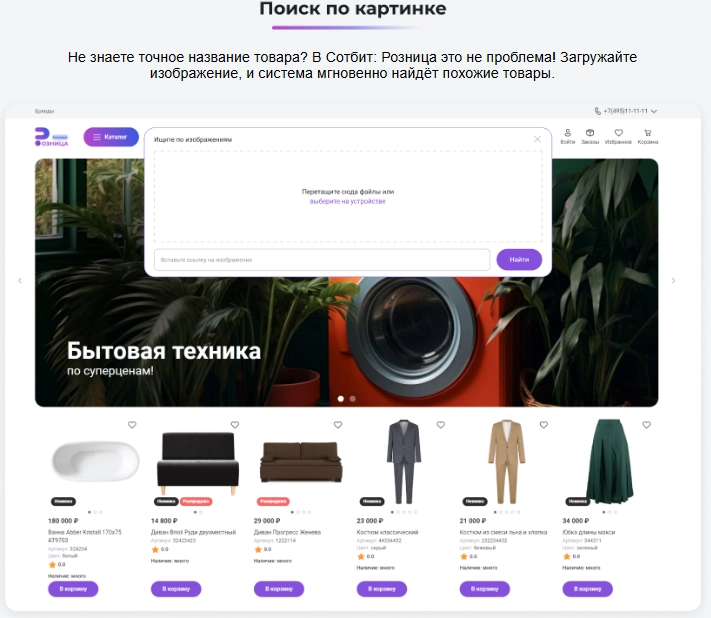This screenshot has height=618, width=711.
Task: Close the image search popup
Action: (537, 139)
